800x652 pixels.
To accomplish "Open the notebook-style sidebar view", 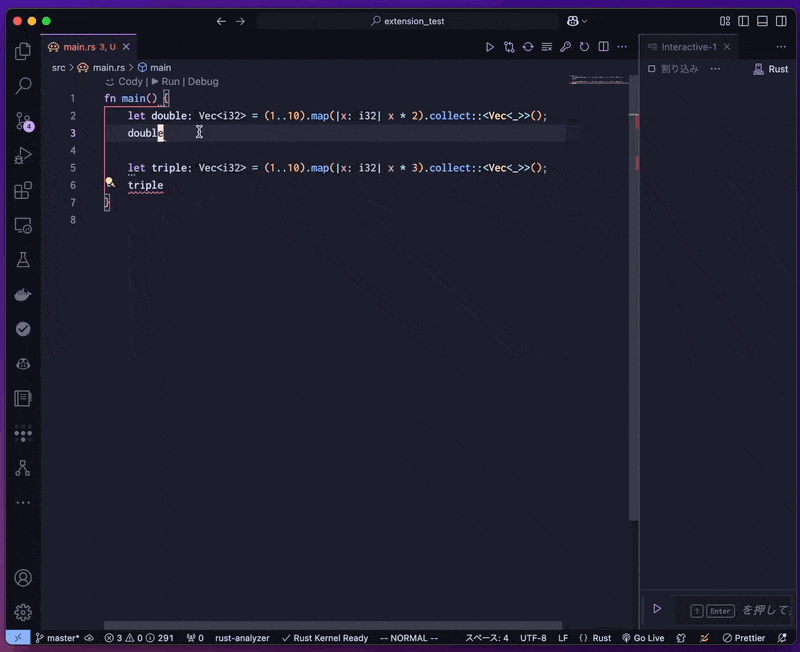I will tap(23, 398).
